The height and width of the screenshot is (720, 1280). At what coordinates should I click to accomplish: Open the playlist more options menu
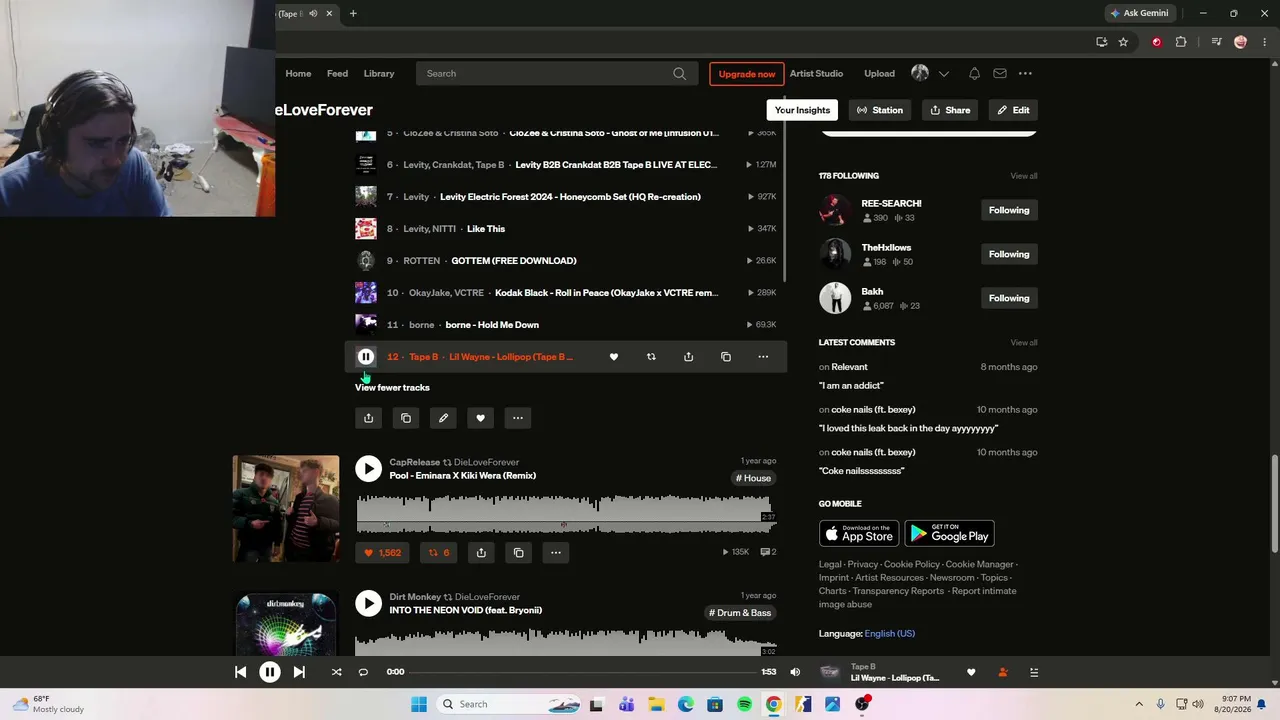pos(518,418)
